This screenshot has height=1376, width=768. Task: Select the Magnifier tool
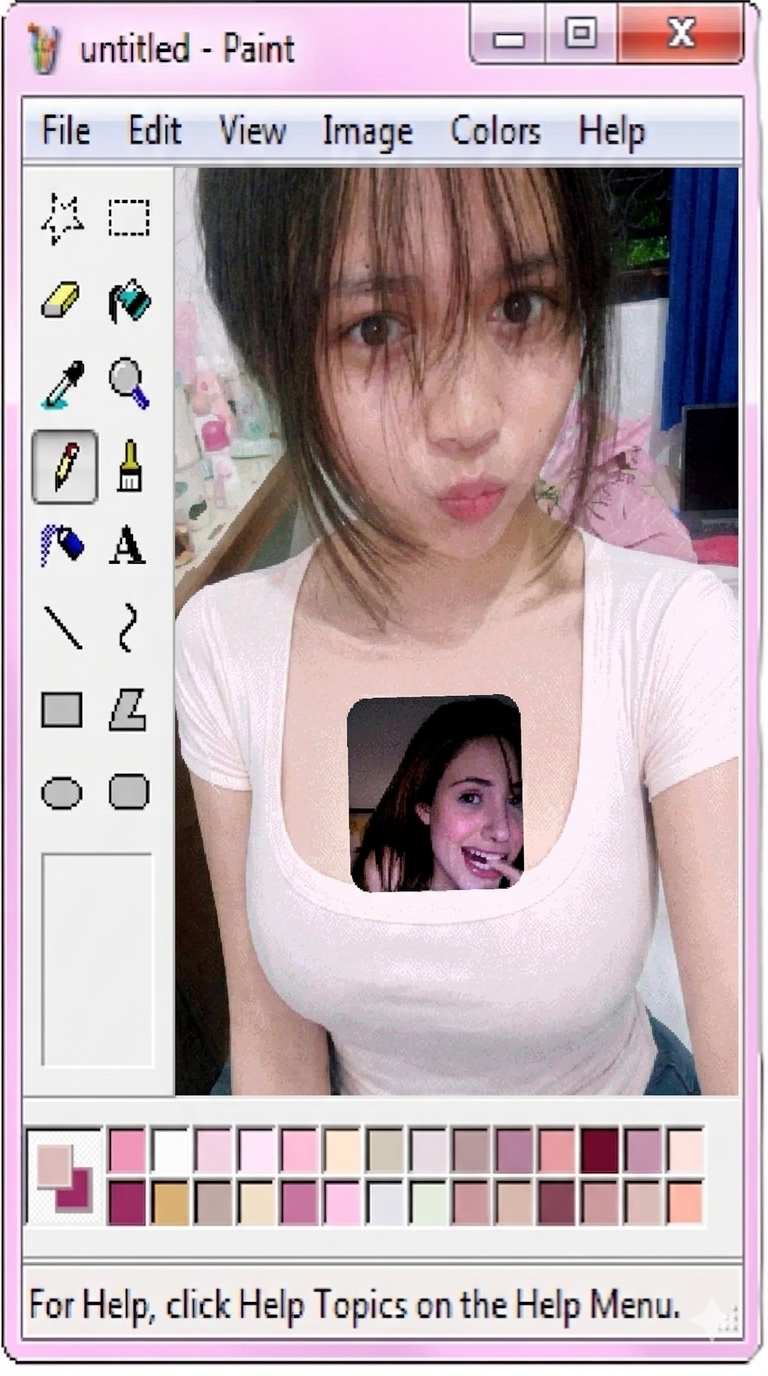point(129,383)
